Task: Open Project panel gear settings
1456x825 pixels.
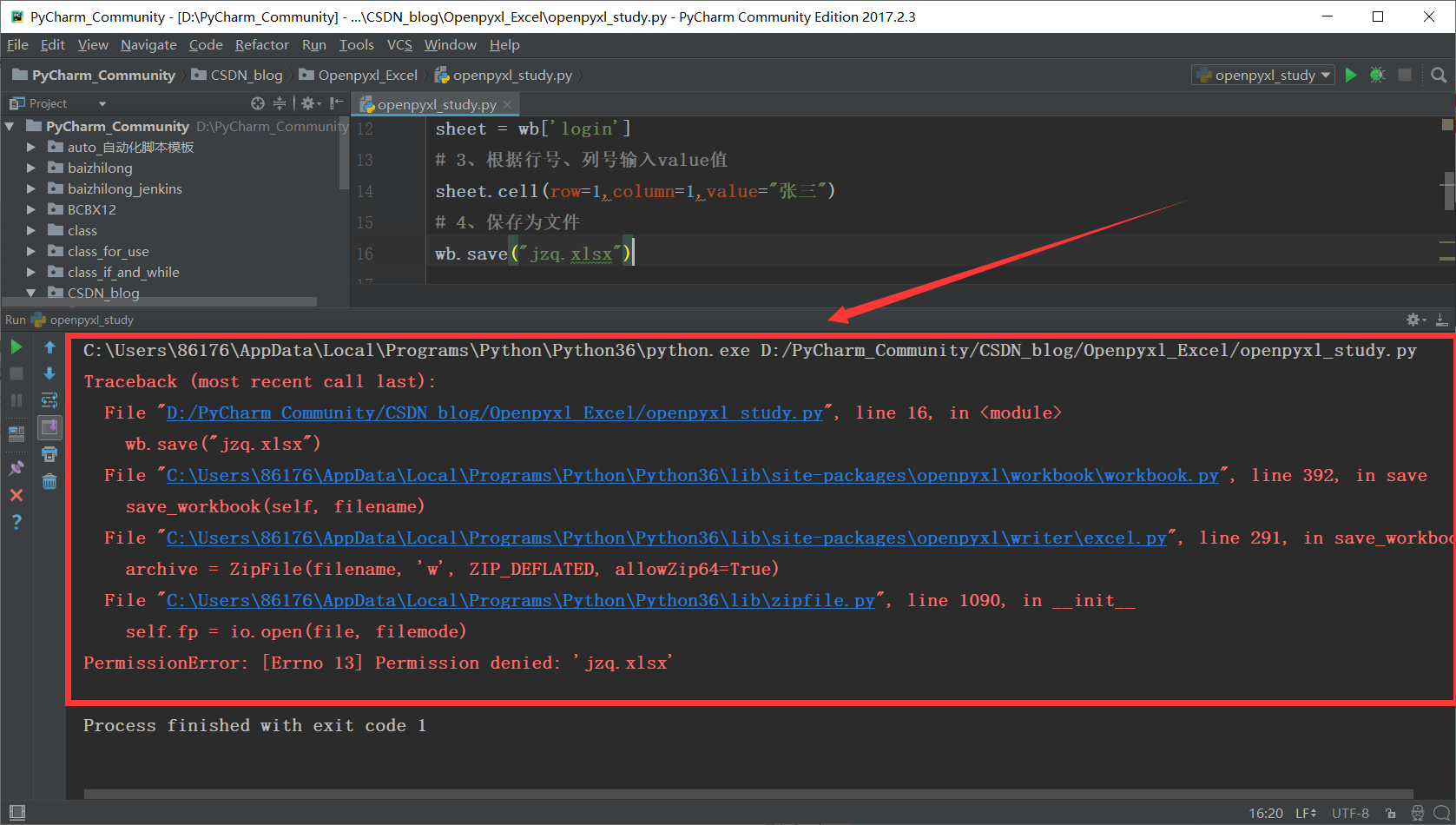Action: tap(310, 103)
